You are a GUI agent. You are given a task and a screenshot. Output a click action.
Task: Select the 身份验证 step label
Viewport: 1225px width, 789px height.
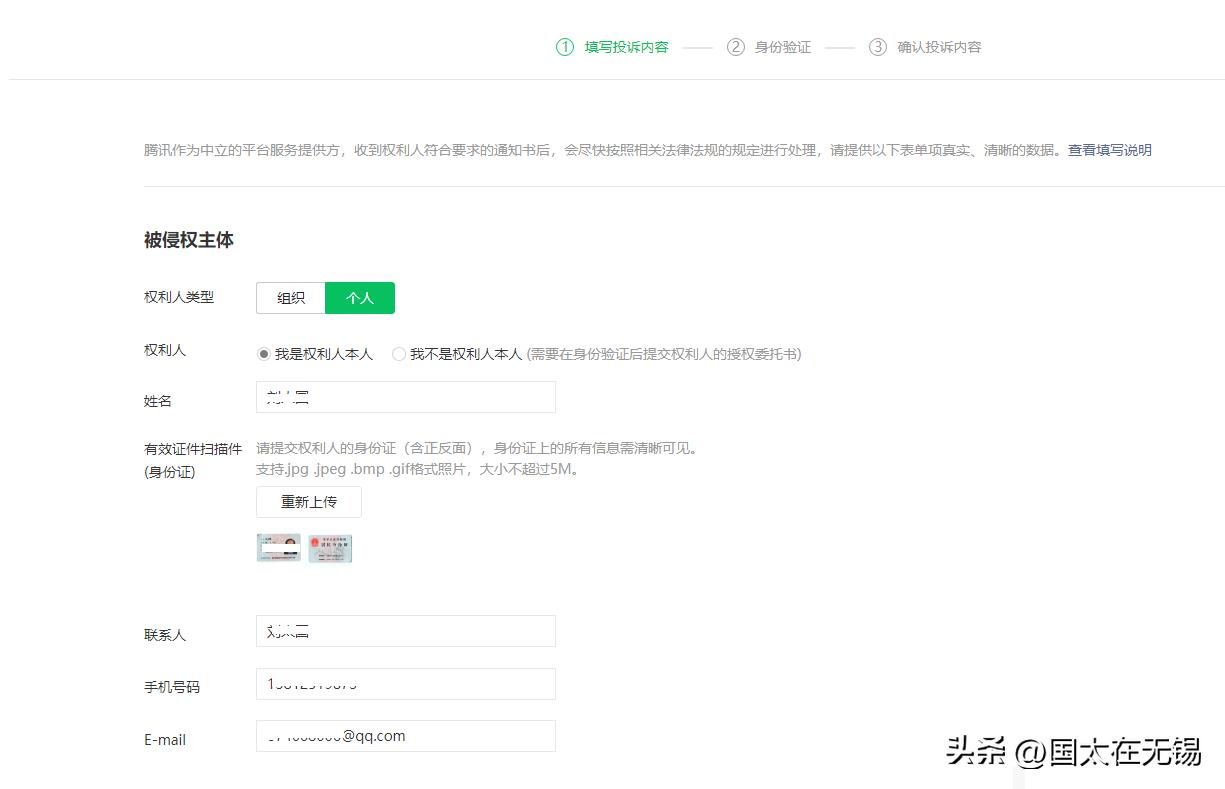coord(784,47)
